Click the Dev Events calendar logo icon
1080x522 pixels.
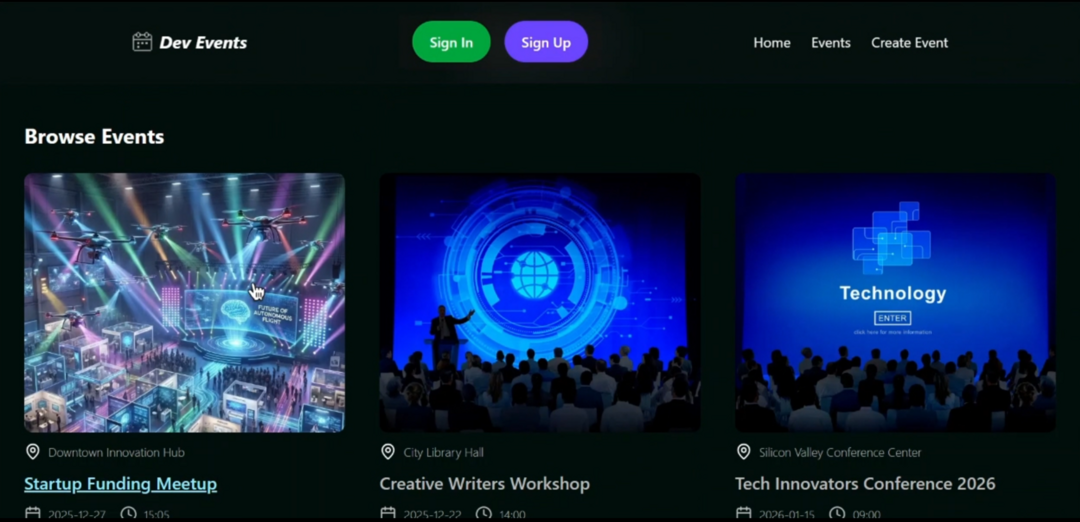[x=142, y=42]
